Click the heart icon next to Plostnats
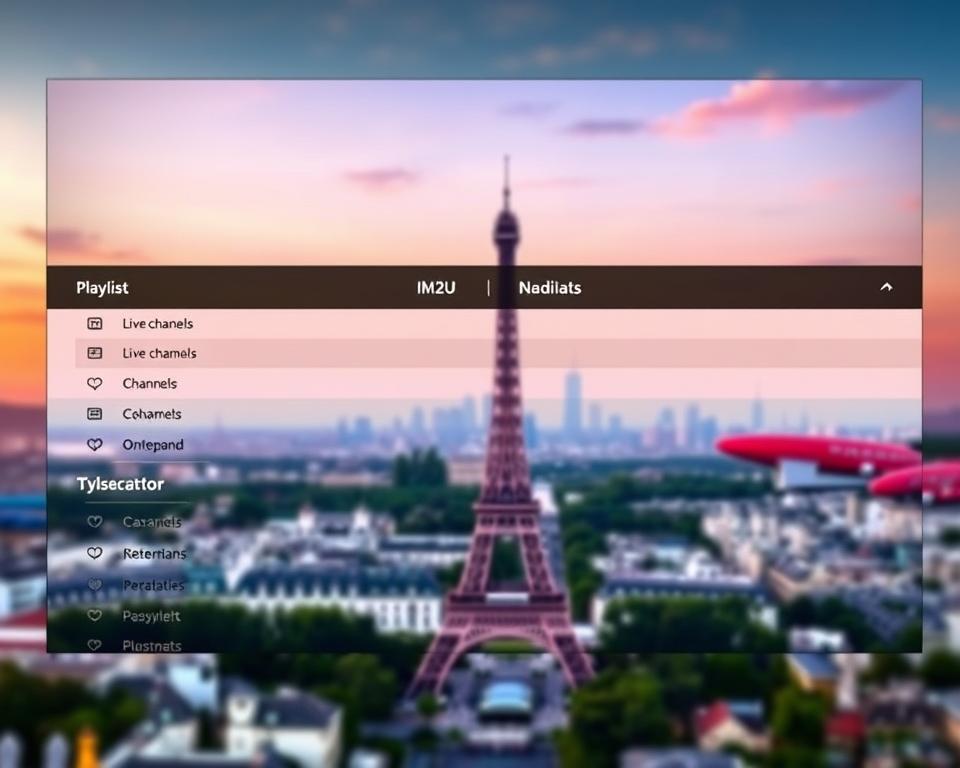 pos(95,646)
